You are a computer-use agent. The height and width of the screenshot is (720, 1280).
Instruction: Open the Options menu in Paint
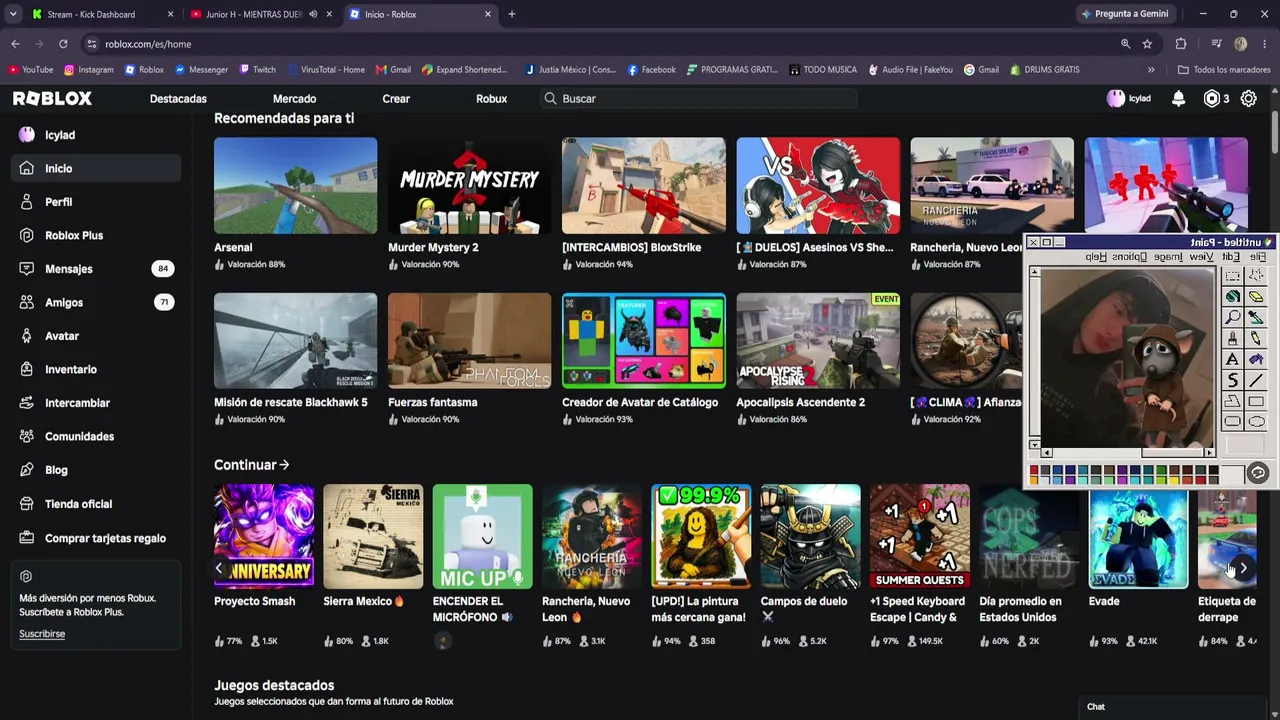[1130, 257]
